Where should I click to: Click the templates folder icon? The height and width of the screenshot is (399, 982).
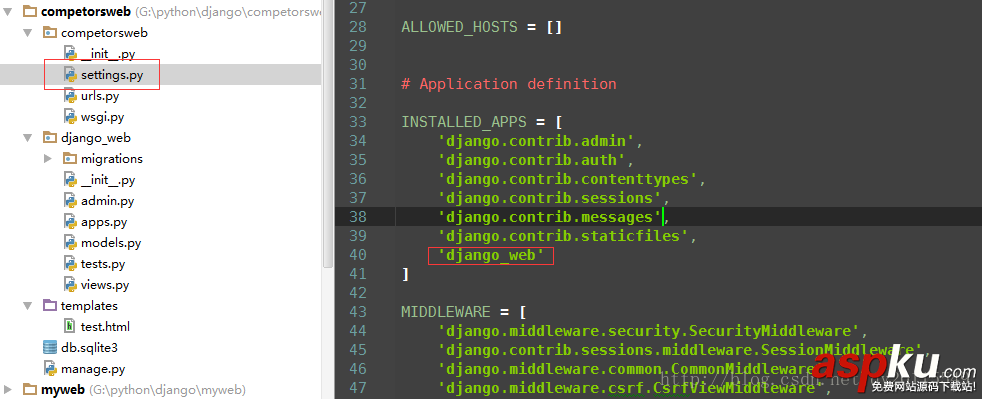coord(49,306)
